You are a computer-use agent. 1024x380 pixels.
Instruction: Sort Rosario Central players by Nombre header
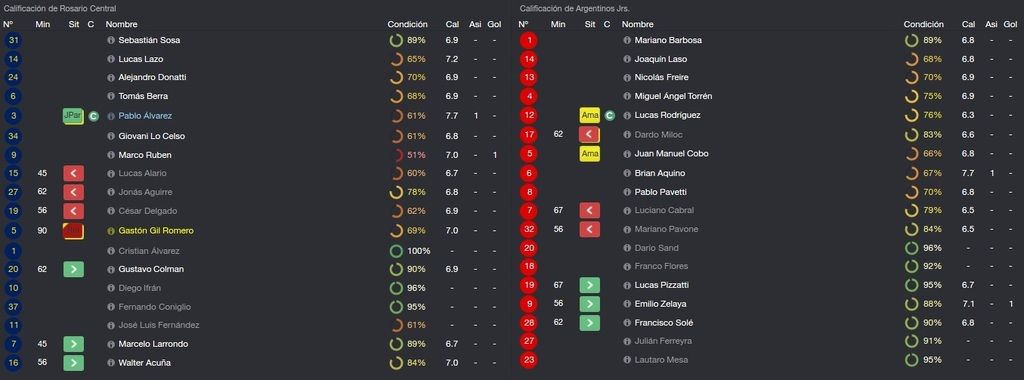click(x=121, y=24)
